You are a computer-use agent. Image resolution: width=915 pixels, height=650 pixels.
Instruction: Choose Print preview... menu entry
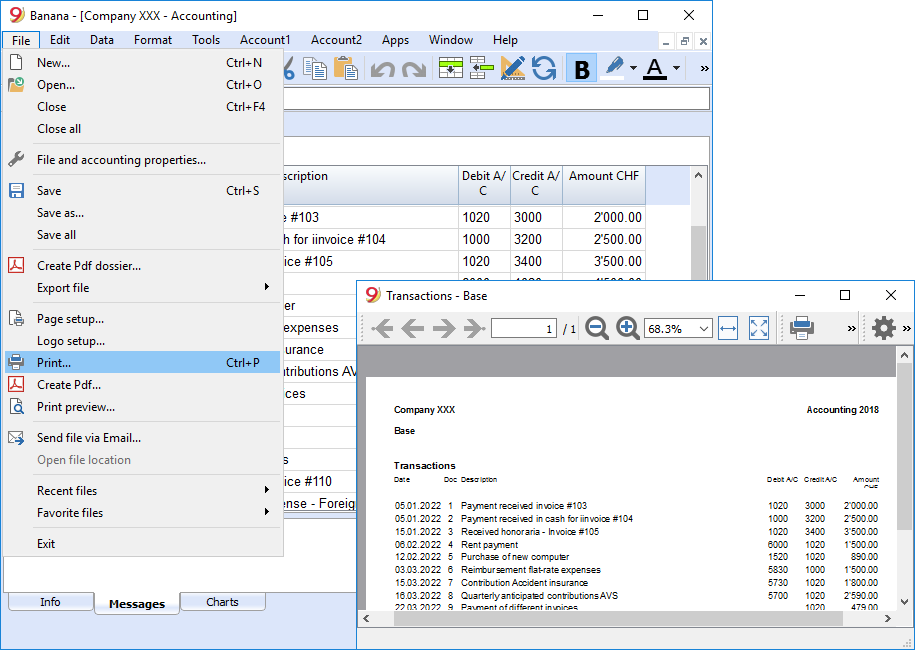(x=143, y=407)
